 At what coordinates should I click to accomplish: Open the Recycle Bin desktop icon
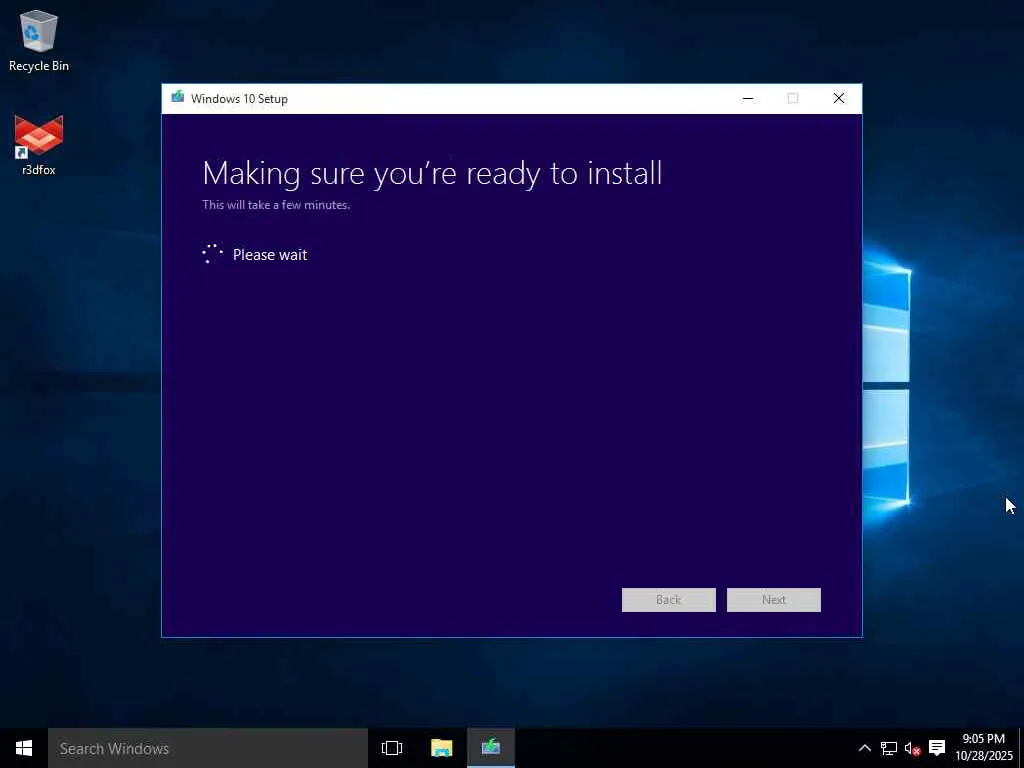39,40
